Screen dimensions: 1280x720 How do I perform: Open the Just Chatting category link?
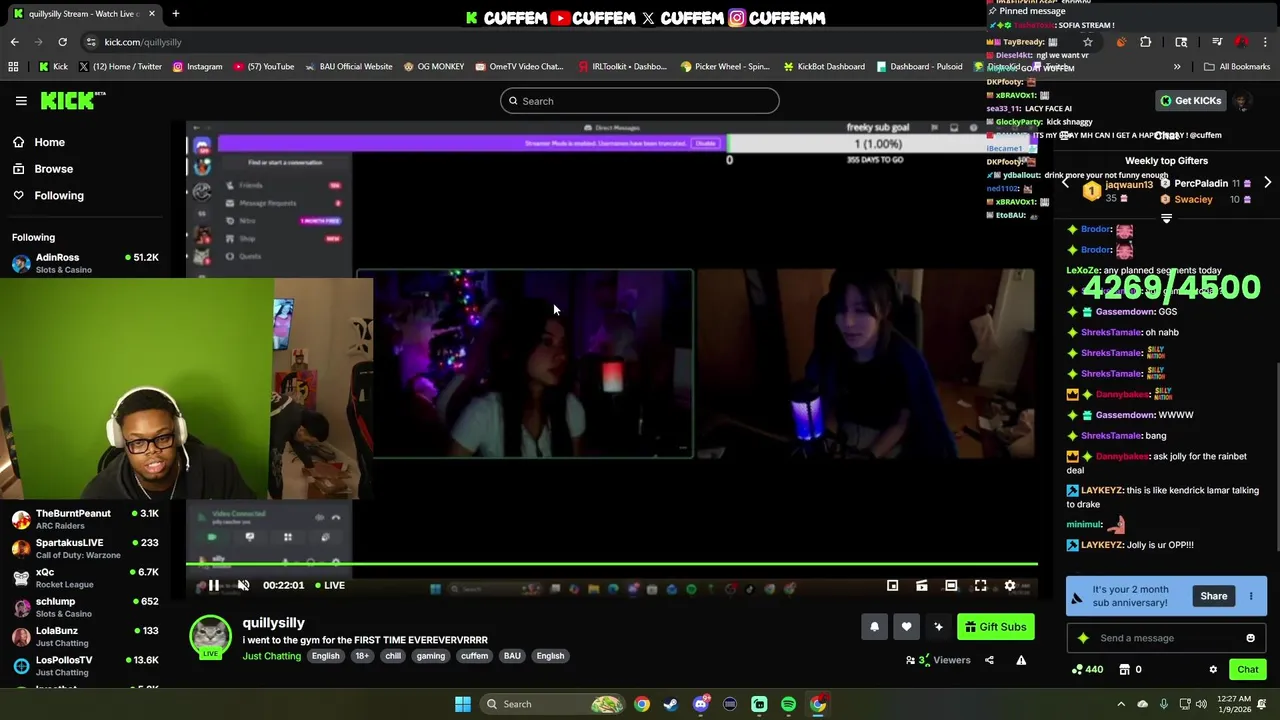click(x=271, y=656)
